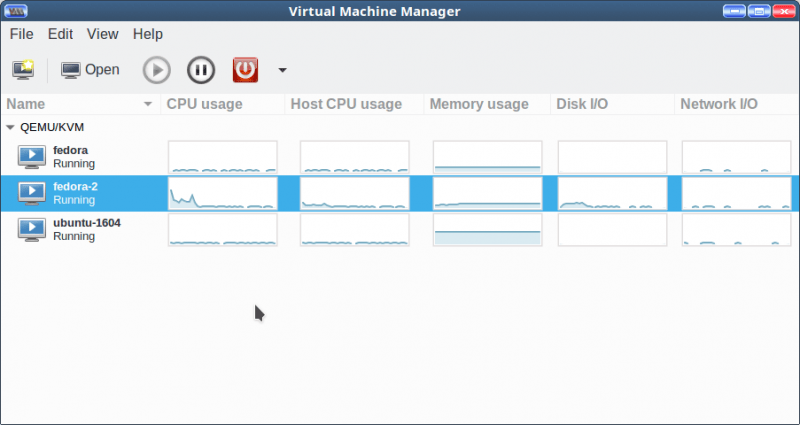Open the File menu
The image size is (800, 425).
coord(22,33)
